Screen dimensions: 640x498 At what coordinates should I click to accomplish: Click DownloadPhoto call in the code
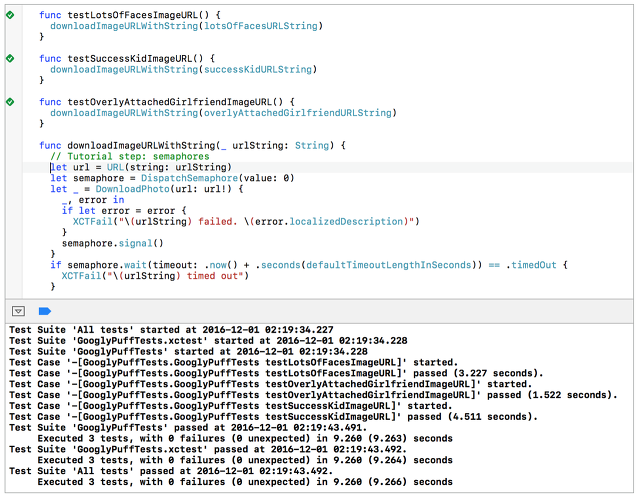133,189
